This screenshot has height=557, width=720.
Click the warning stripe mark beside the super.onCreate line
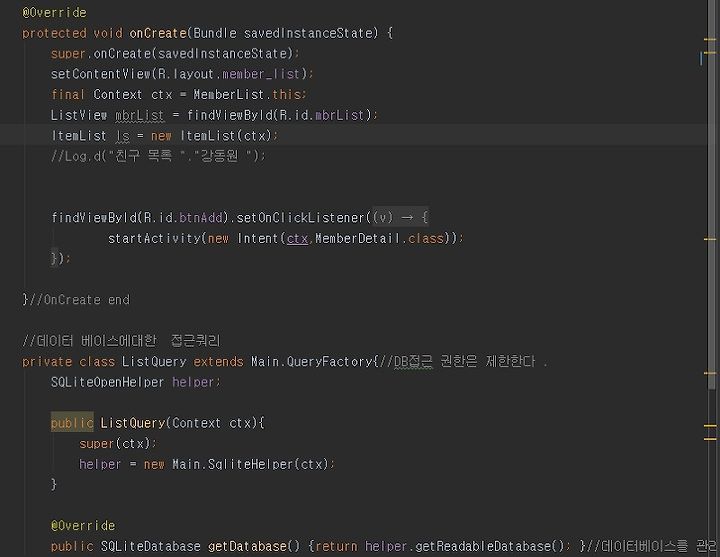(710, 53)
